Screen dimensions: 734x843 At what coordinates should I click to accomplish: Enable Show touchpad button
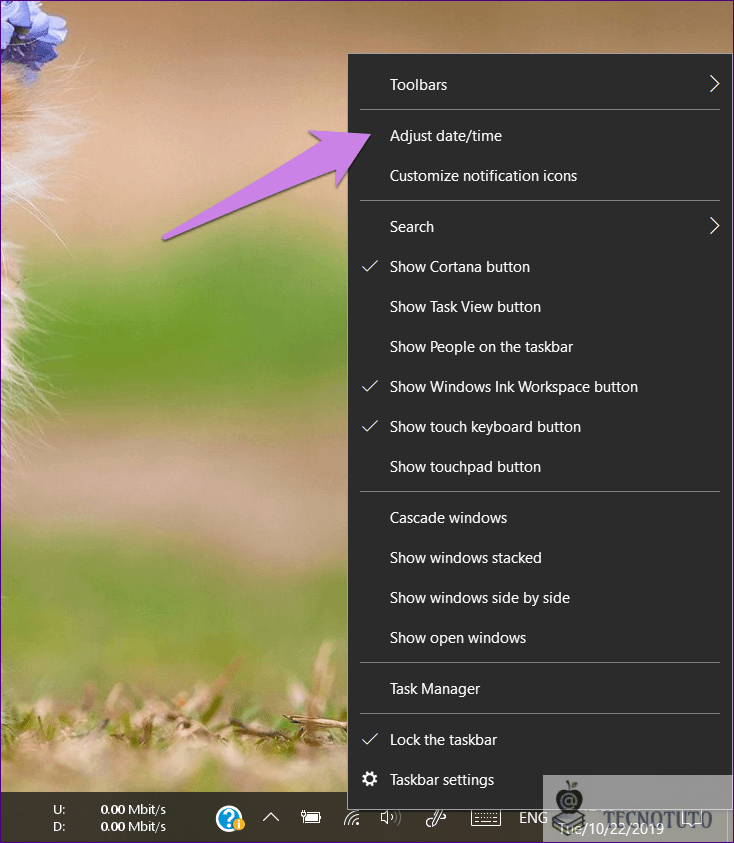pos(539,466)
